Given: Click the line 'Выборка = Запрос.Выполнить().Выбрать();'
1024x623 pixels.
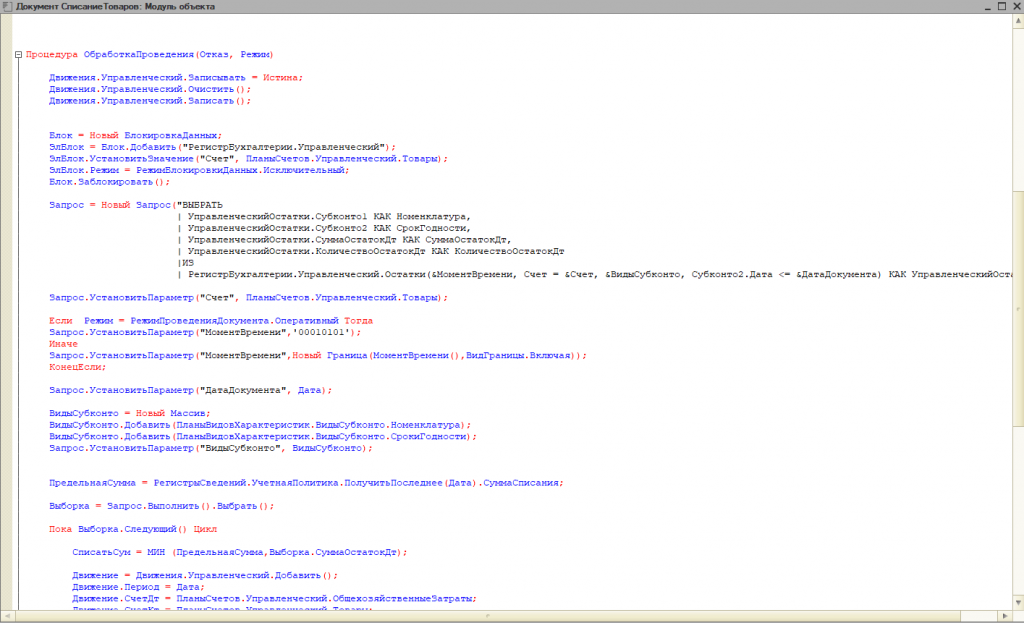Looking at the screenshot, I should [x=161, y=506].
